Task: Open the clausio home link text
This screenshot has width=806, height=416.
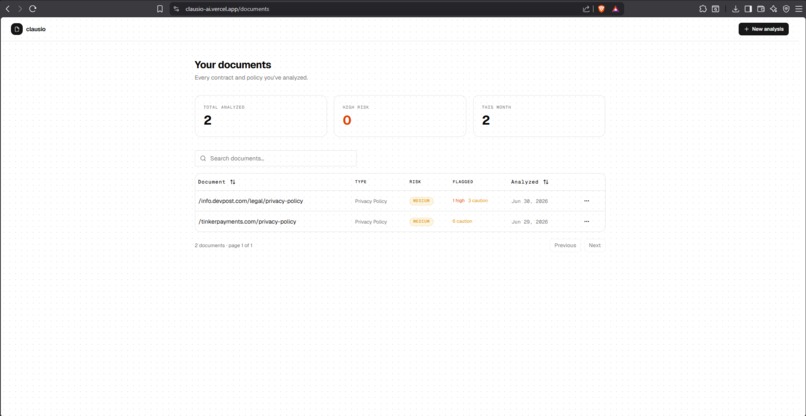Action: point(36,29)
